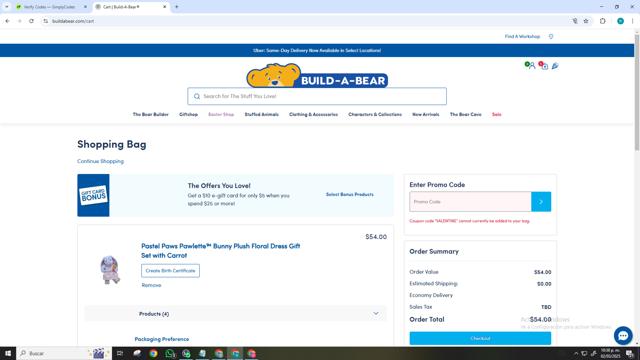This screenshot has width=640, height=360.
Task: Open the Clothing & Accessories menu
Action: [x=313, y=114]
